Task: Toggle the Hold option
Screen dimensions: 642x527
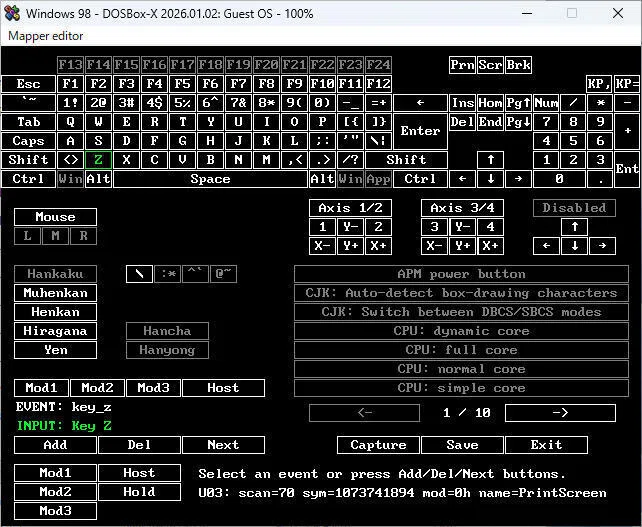Action: tap(140, 492)
